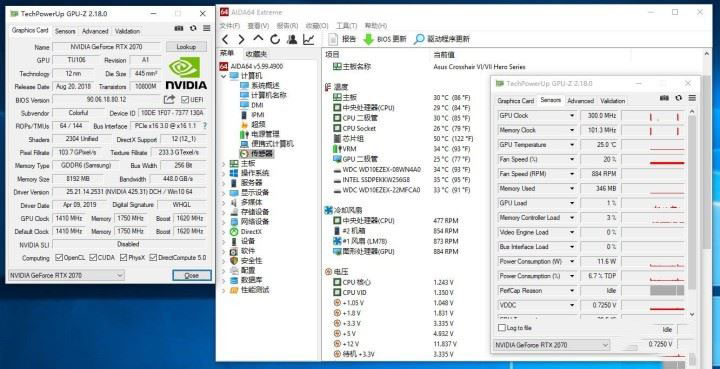Click the VDDC sensor graph

(654, 305)
